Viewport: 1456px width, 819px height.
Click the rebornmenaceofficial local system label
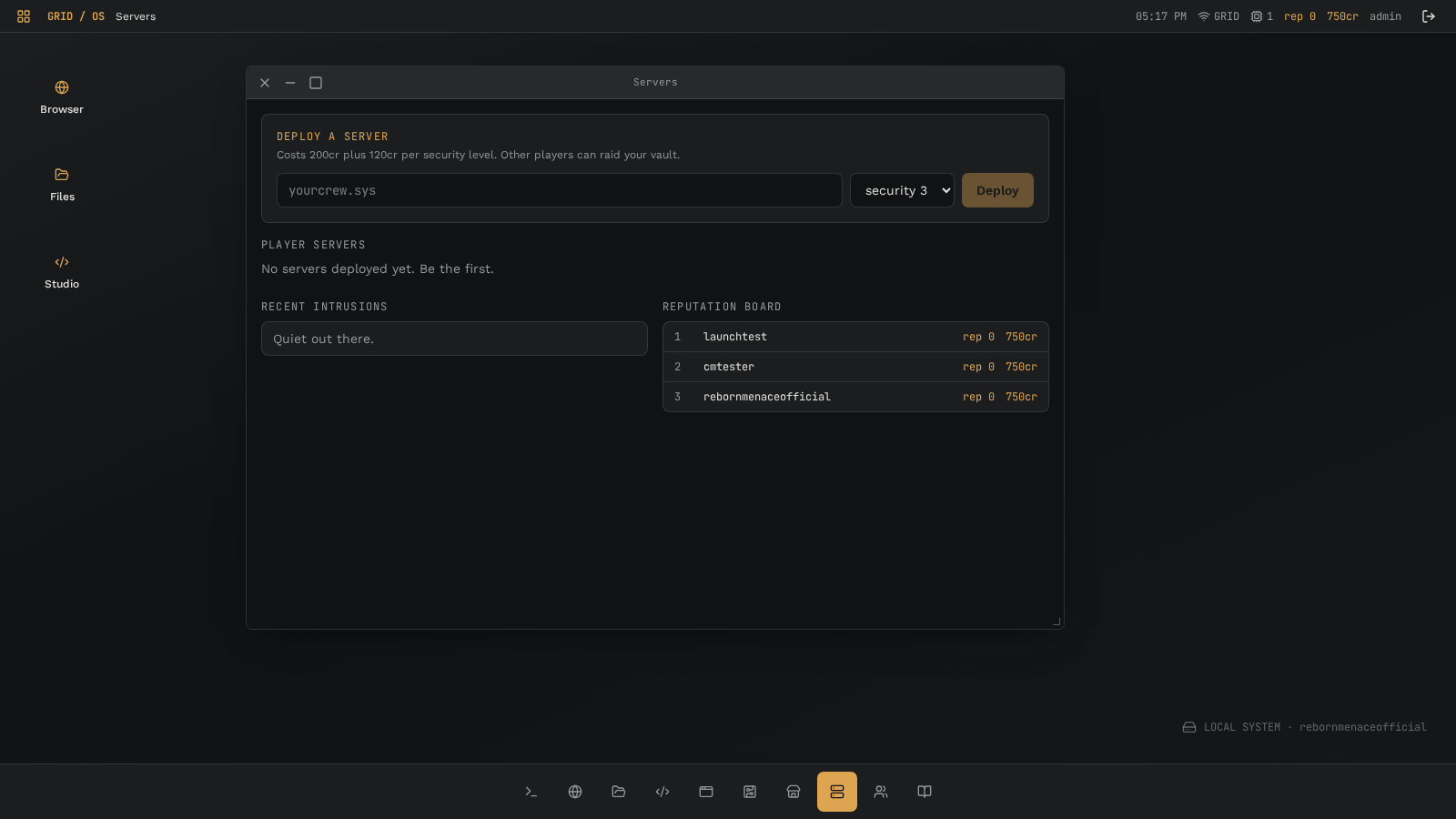pos(1362,727)
